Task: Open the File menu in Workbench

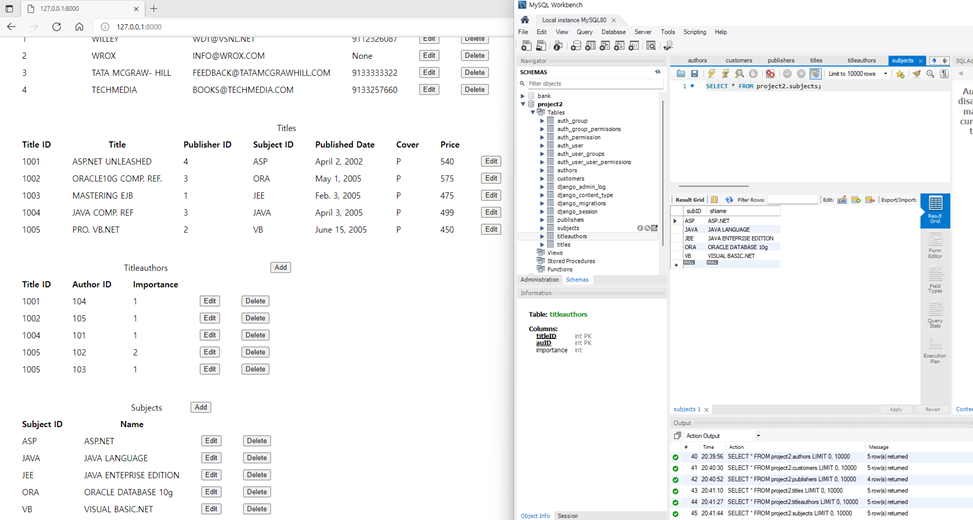Action: 523,32
